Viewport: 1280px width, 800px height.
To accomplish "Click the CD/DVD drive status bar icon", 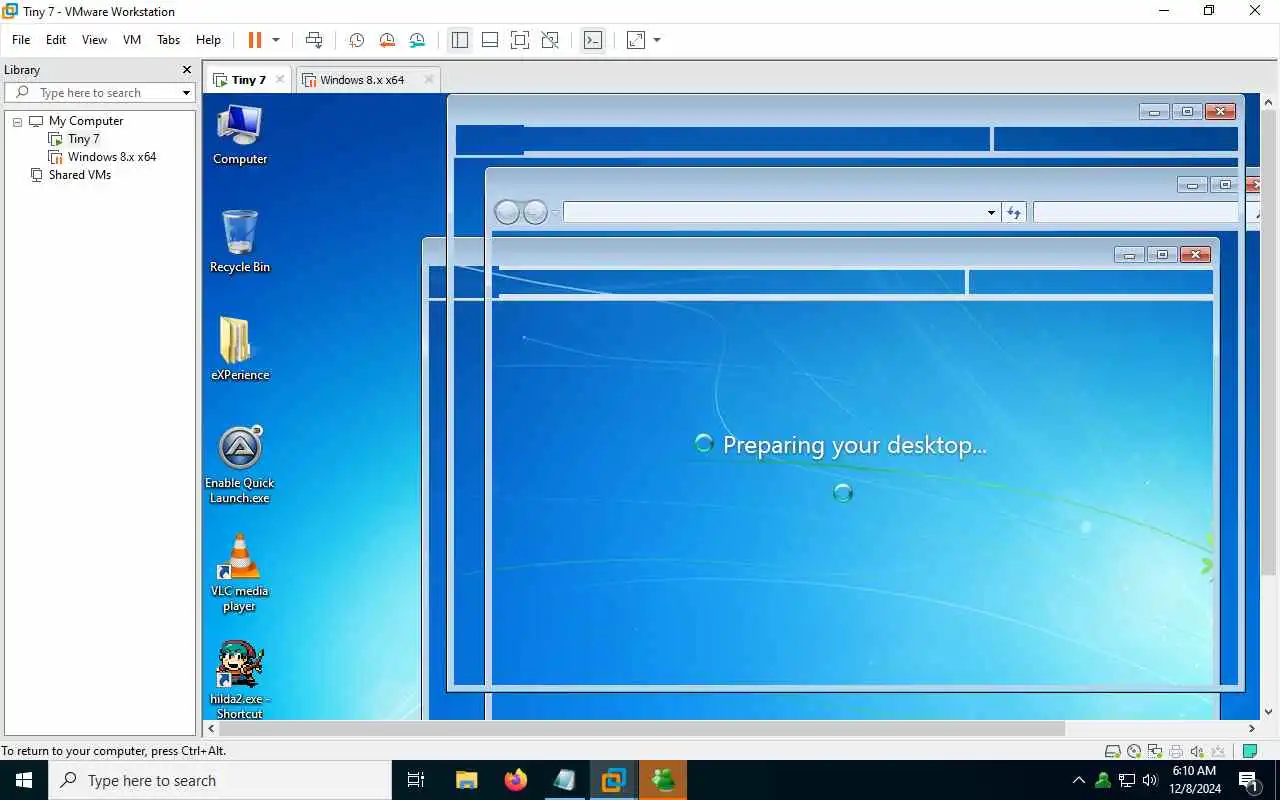I will [1134, 752].
